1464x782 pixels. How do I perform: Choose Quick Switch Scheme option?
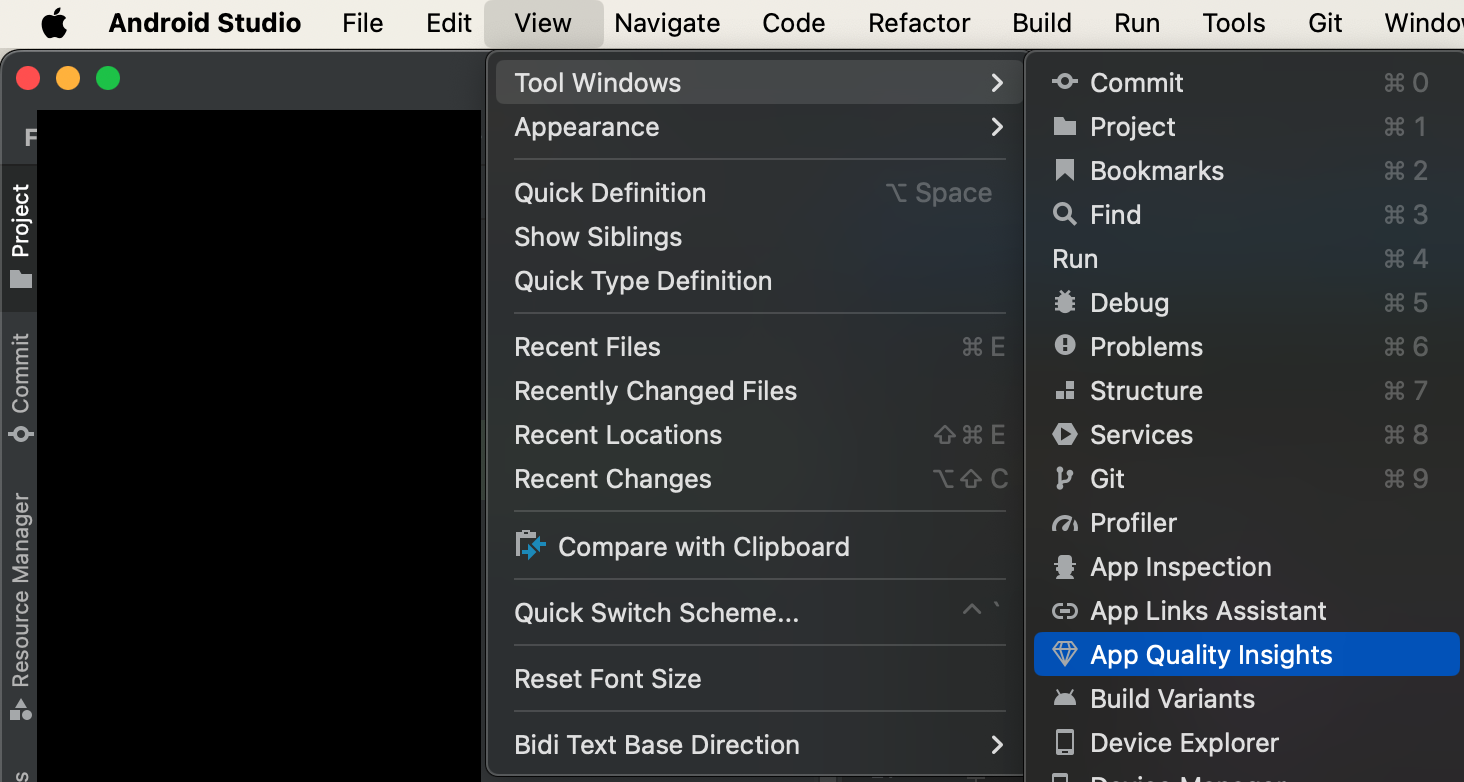point(656,613)
